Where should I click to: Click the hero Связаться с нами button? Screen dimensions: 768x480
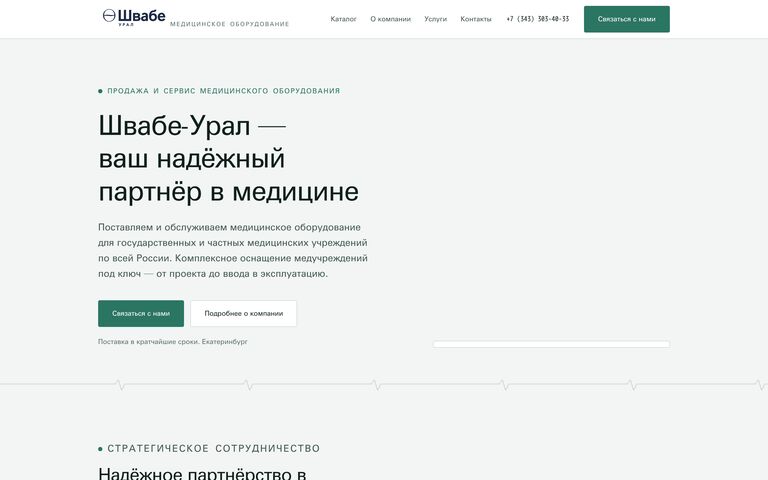pos(141,313)
